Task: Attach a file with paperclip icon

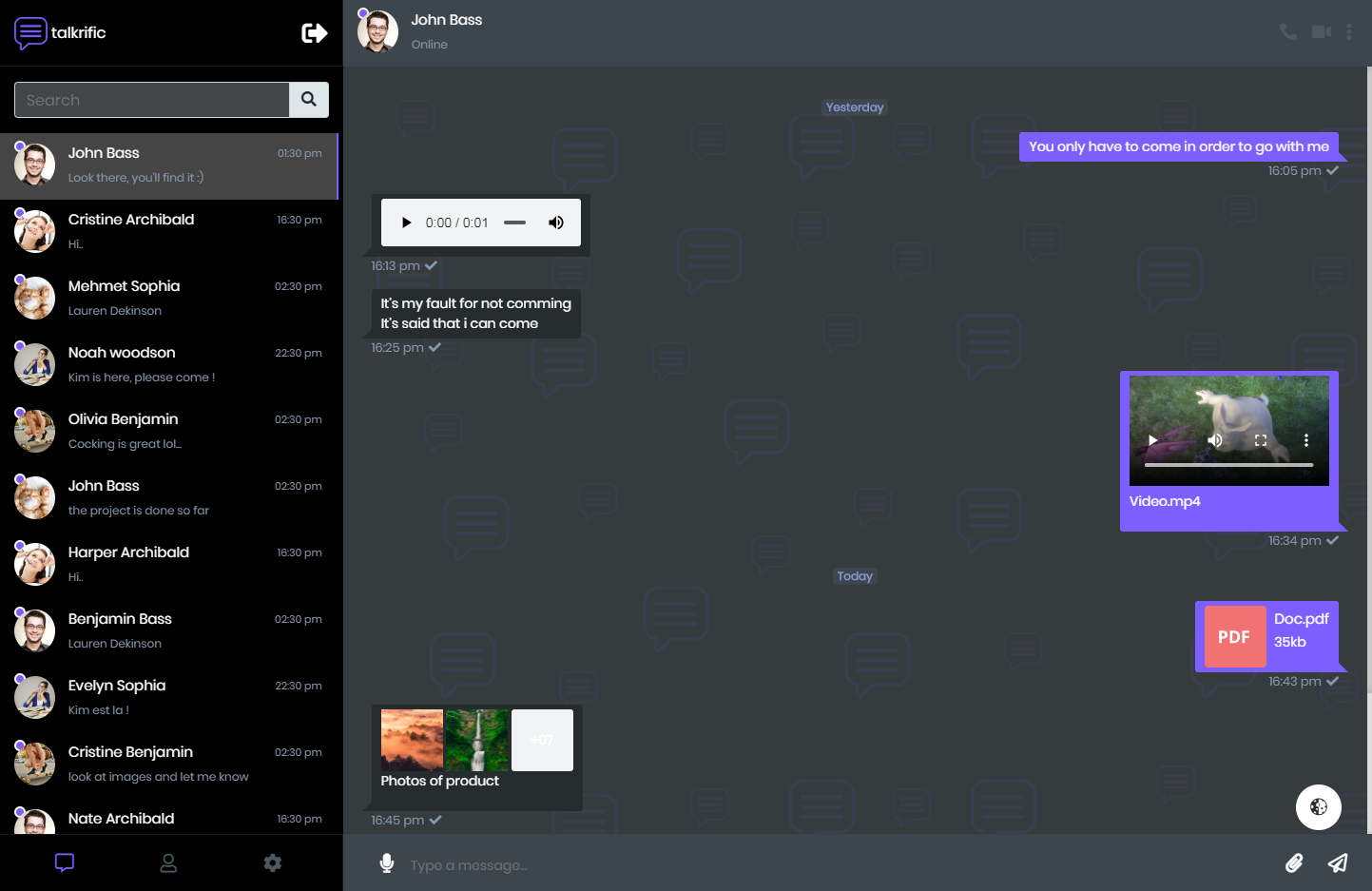Action: tap(1294, 863)
